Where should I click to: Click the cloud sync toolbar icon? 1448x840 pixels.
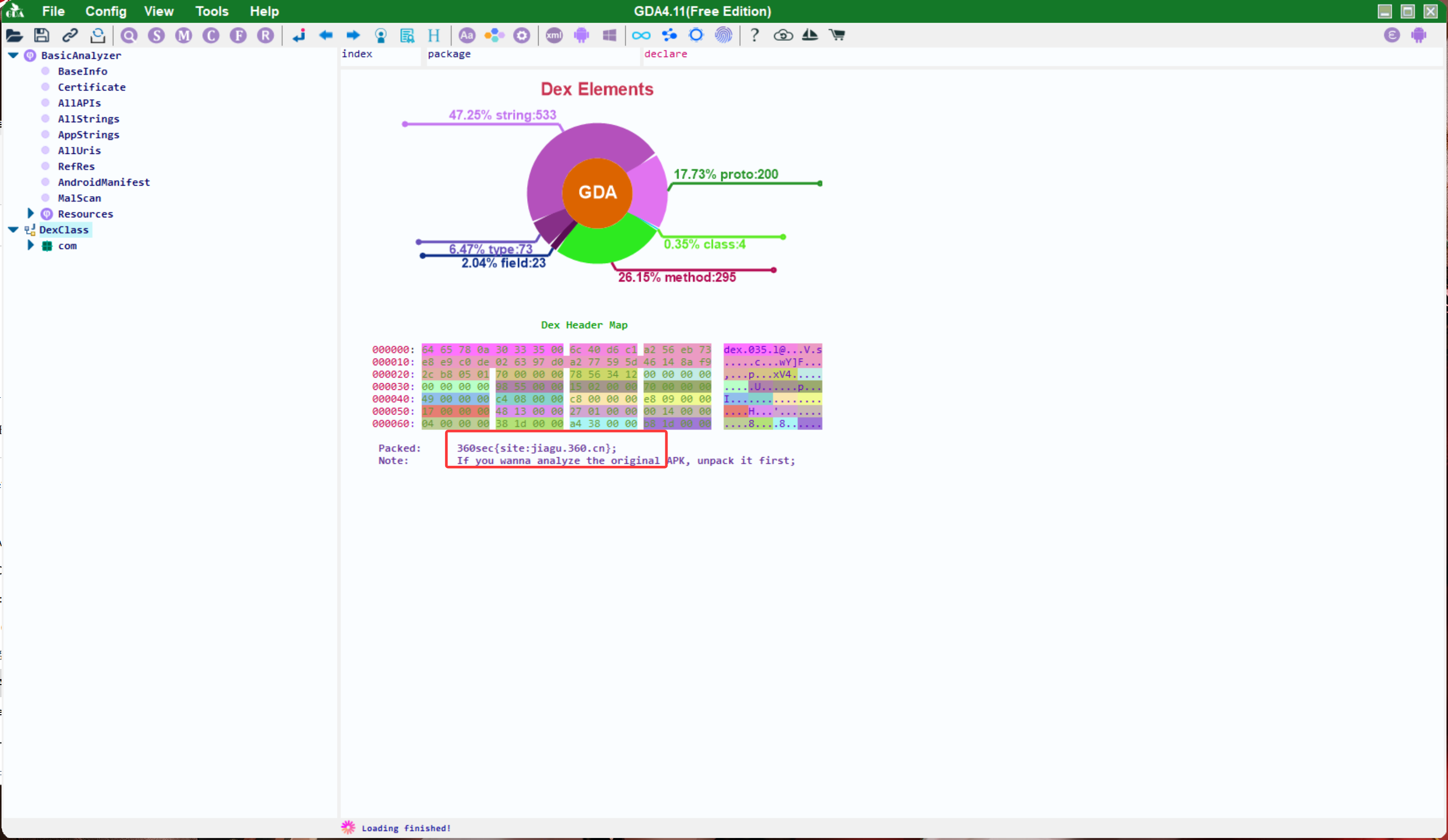[783, 36]
